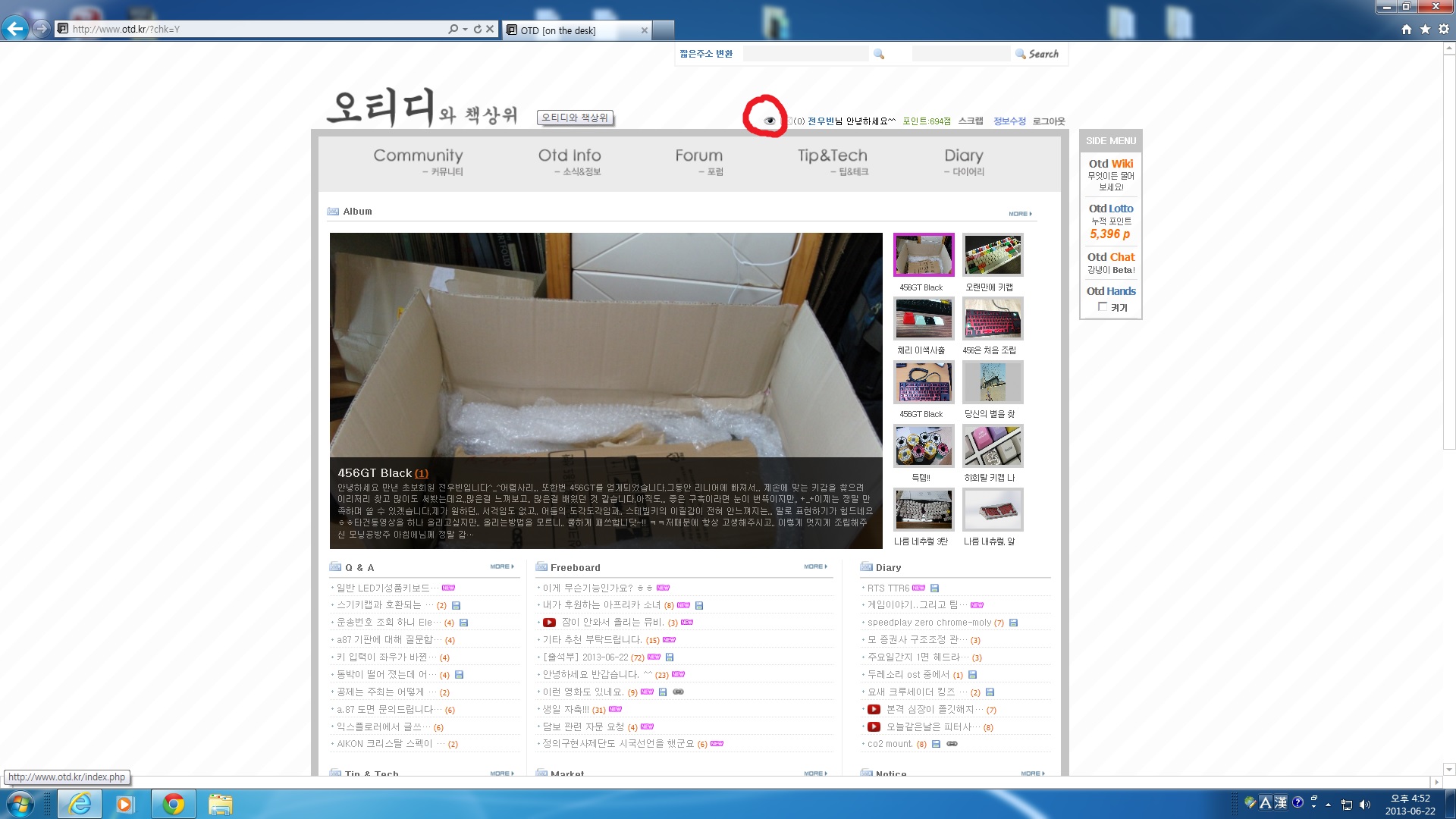
Task: Open the Tip&Tech menu
Action: [833, 162]
